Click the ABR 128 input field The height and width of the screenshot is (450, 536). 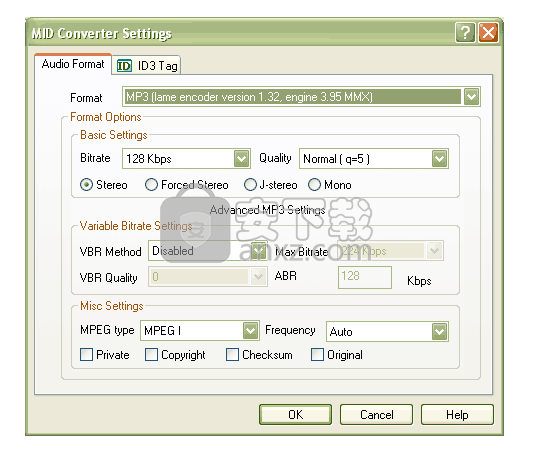tap(365, 277)
